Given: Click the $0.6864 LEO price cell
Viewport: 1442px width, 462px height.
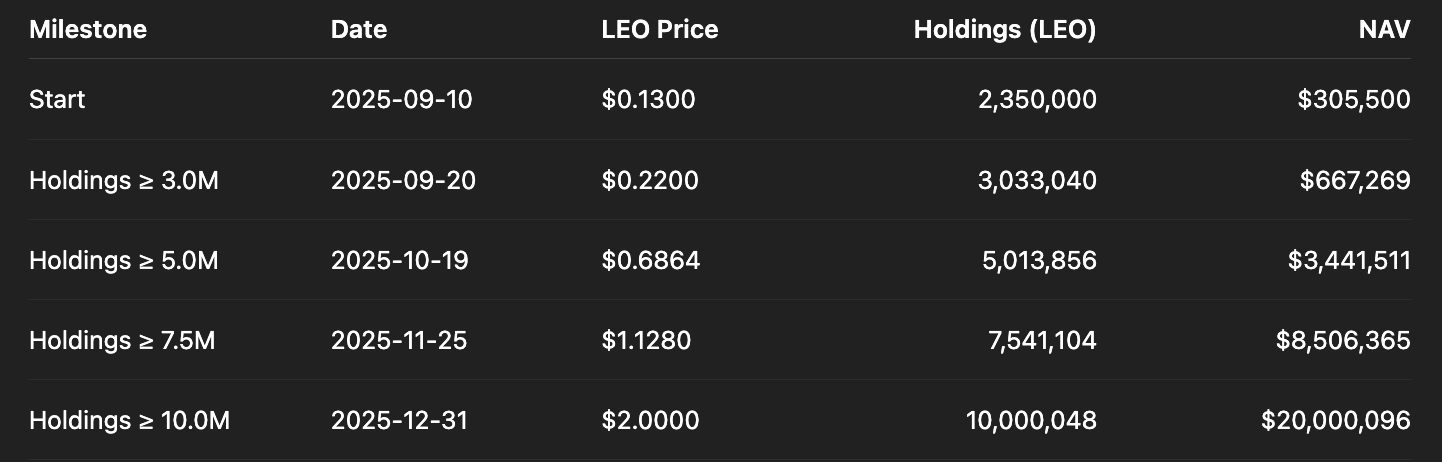Looking at the screenshot, I should 651,261.
